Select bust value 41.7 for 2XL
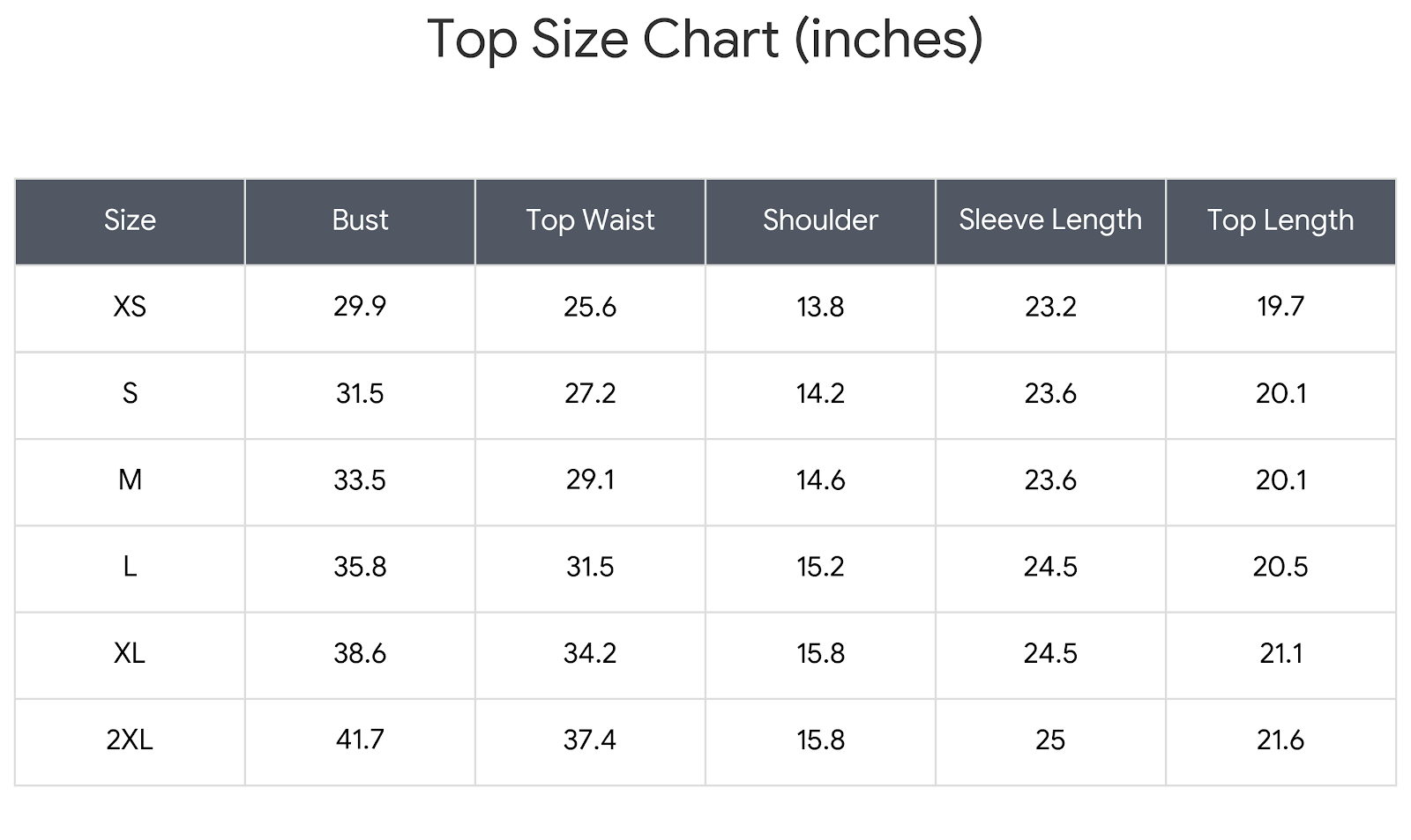The height and width of the screenshot is (840, 1411). click(x=360, y=740)
